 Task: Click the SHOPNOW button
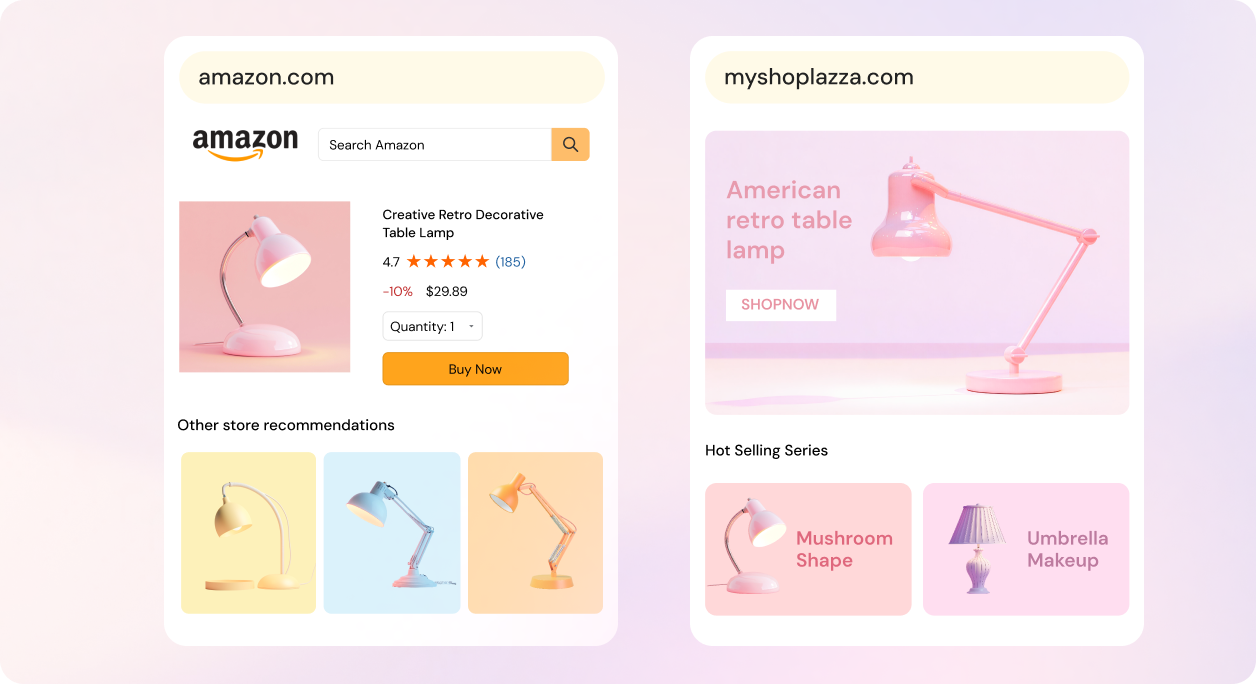click(x=780, y=305)
